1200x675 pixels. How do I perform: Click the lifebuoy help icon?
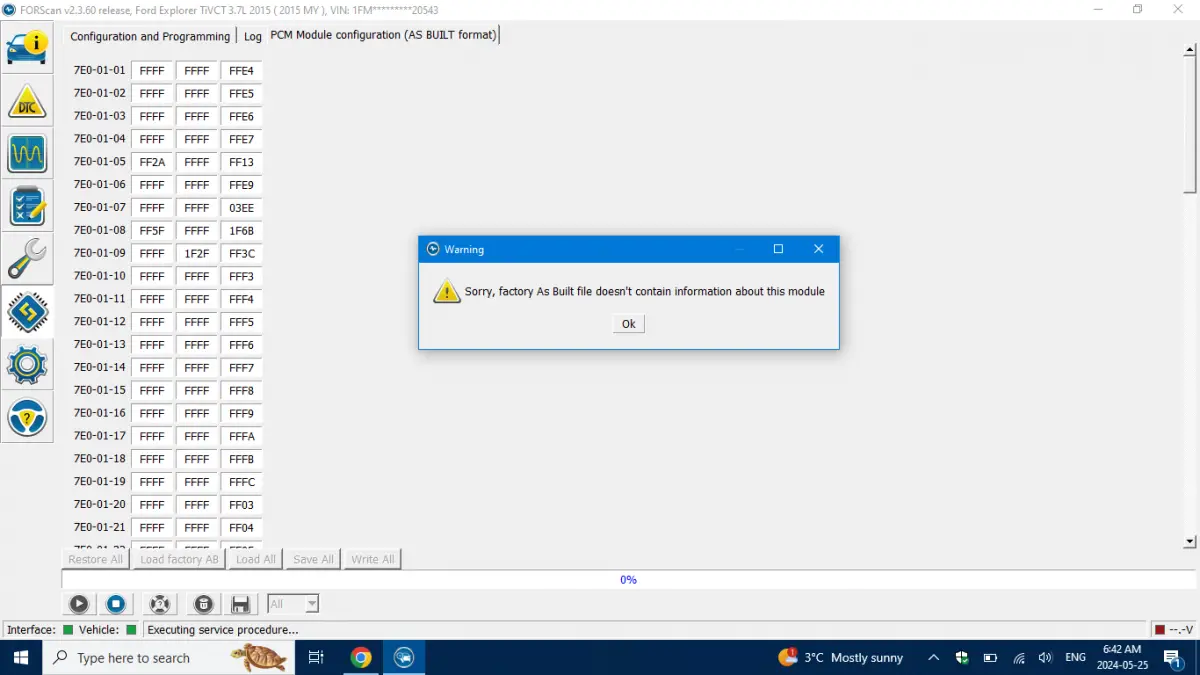coord(158,603)
